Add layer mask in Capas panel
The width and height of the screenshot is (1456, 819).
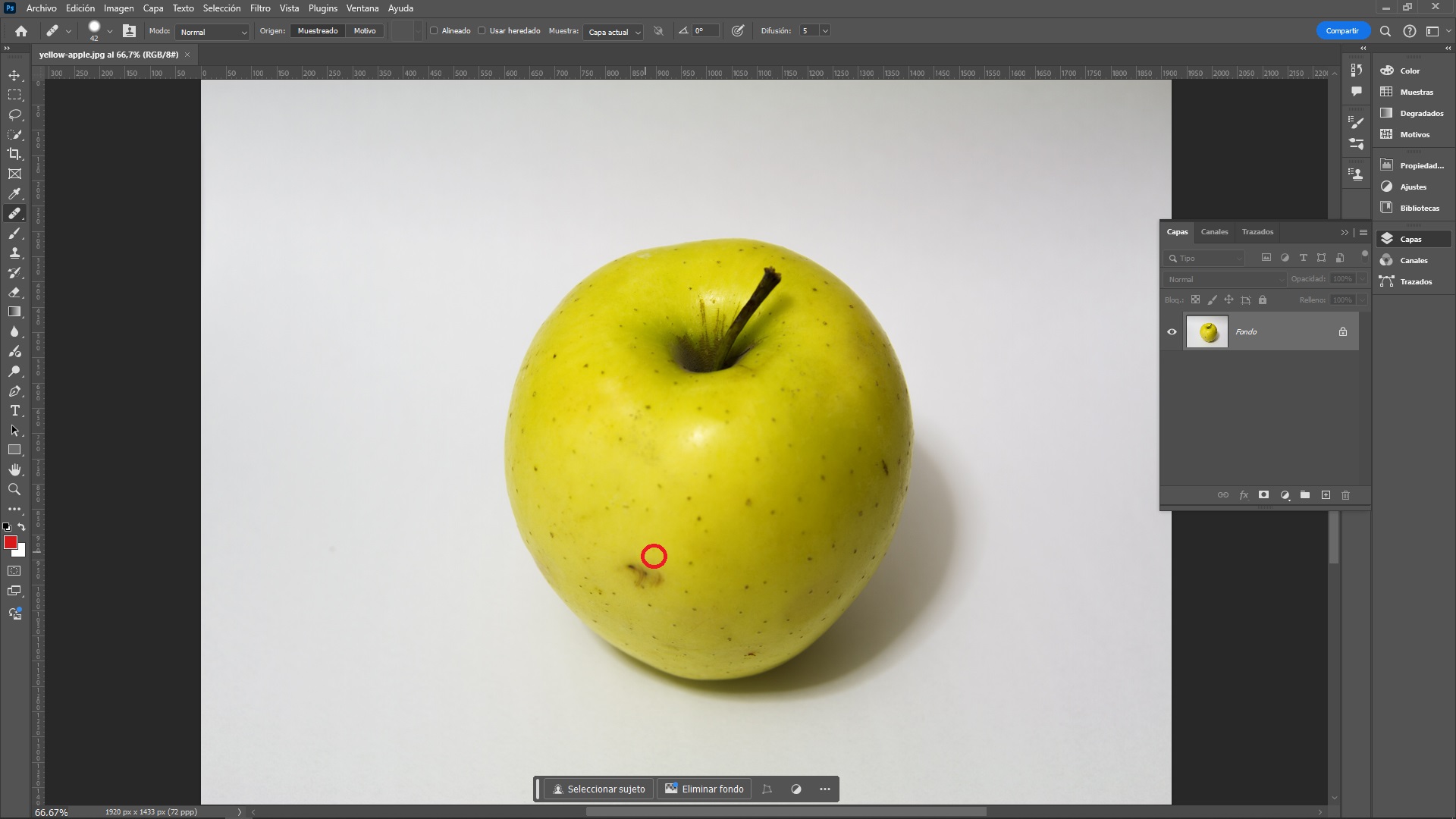[1264, 495]
